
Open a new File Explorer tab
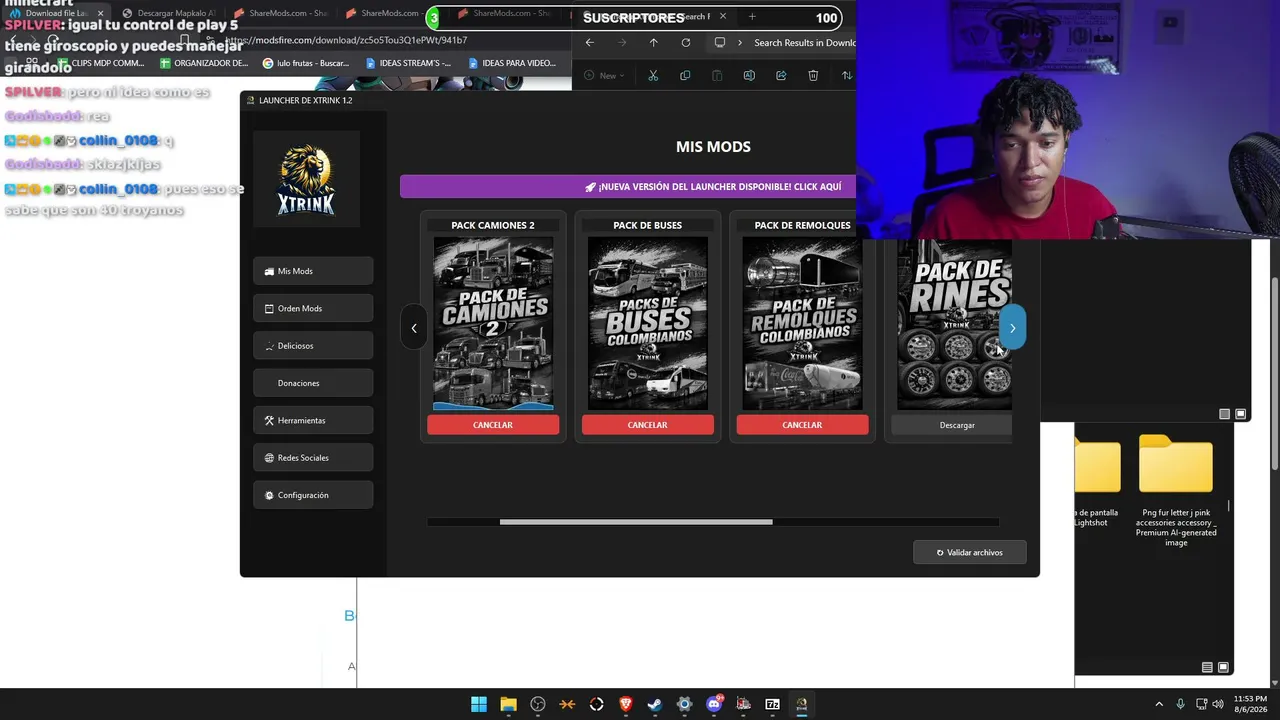(x=752, y=17)
